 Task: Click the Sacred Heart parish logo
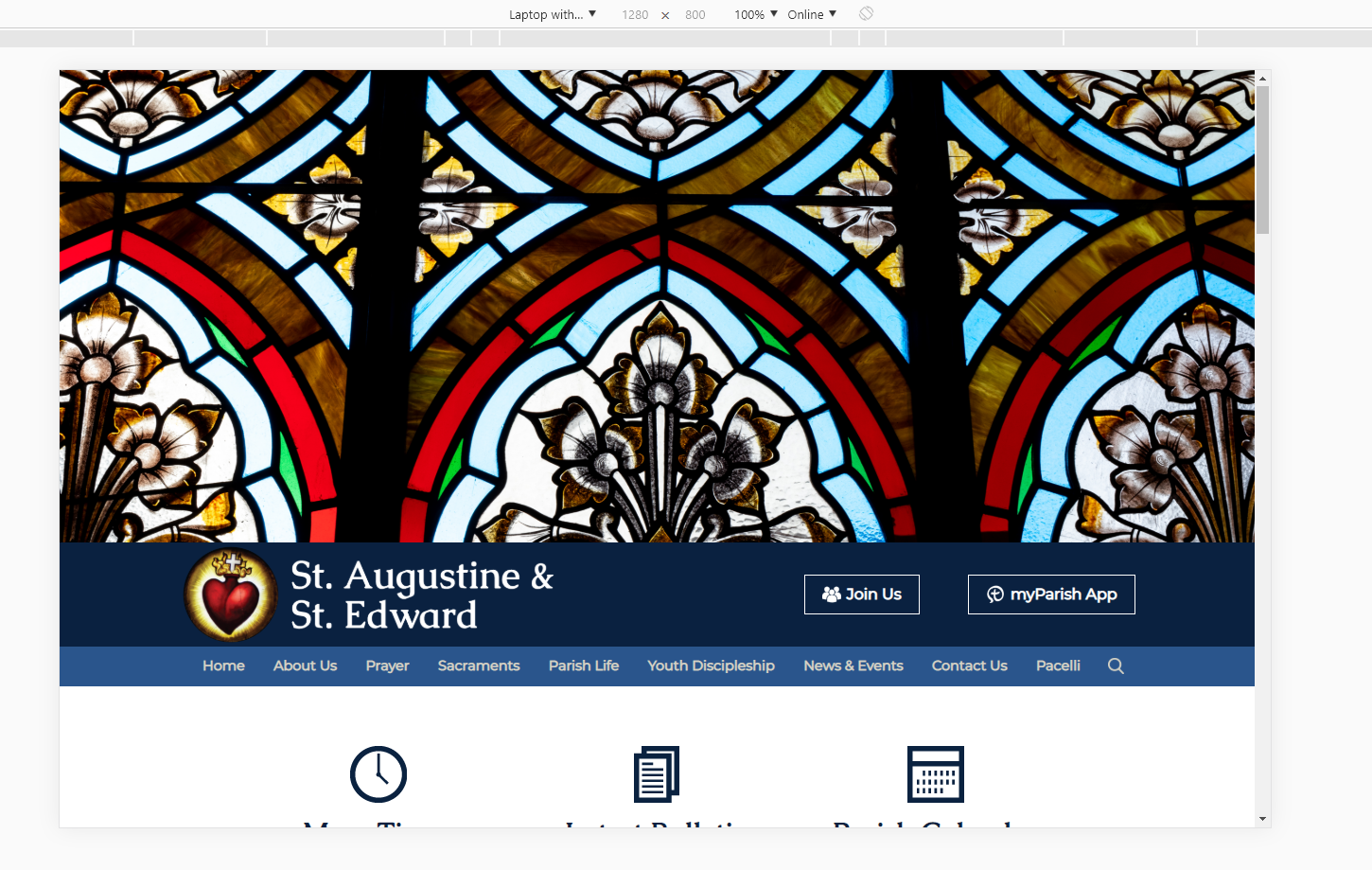(230, 595)
